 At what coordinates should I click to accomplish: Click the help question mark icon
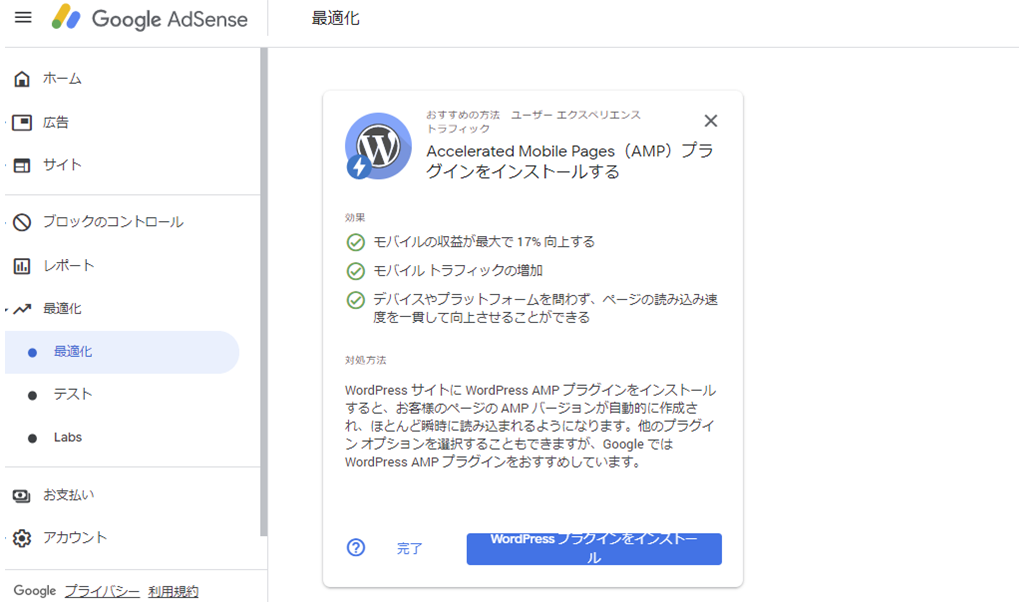tap(355, 547)
